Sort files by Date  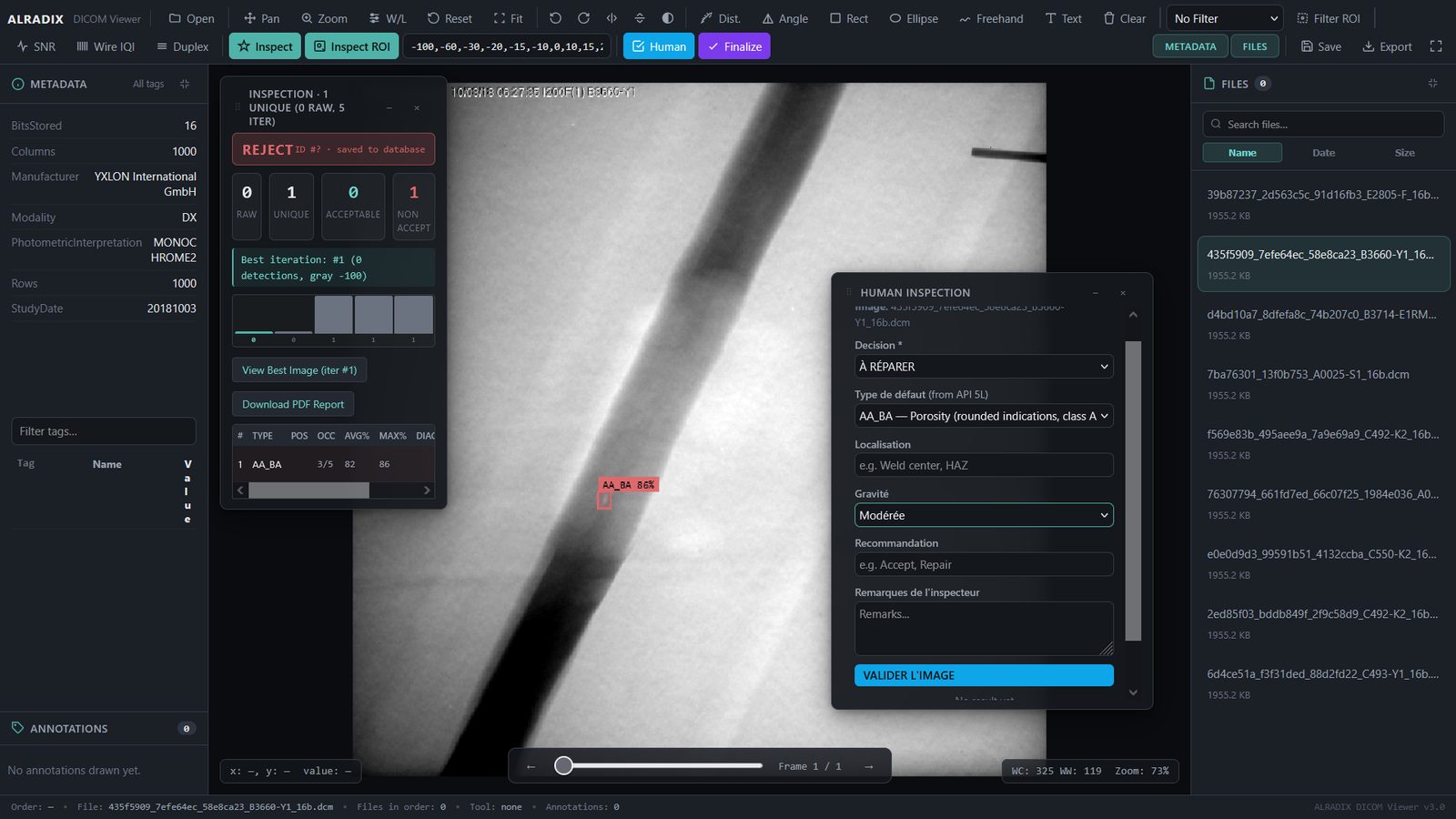point(1323,153)
